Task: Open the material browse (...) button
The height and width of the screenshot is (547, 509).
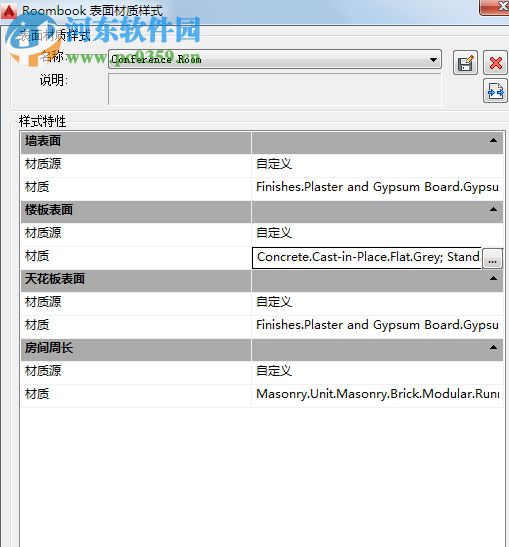Action: coord(492,259)
